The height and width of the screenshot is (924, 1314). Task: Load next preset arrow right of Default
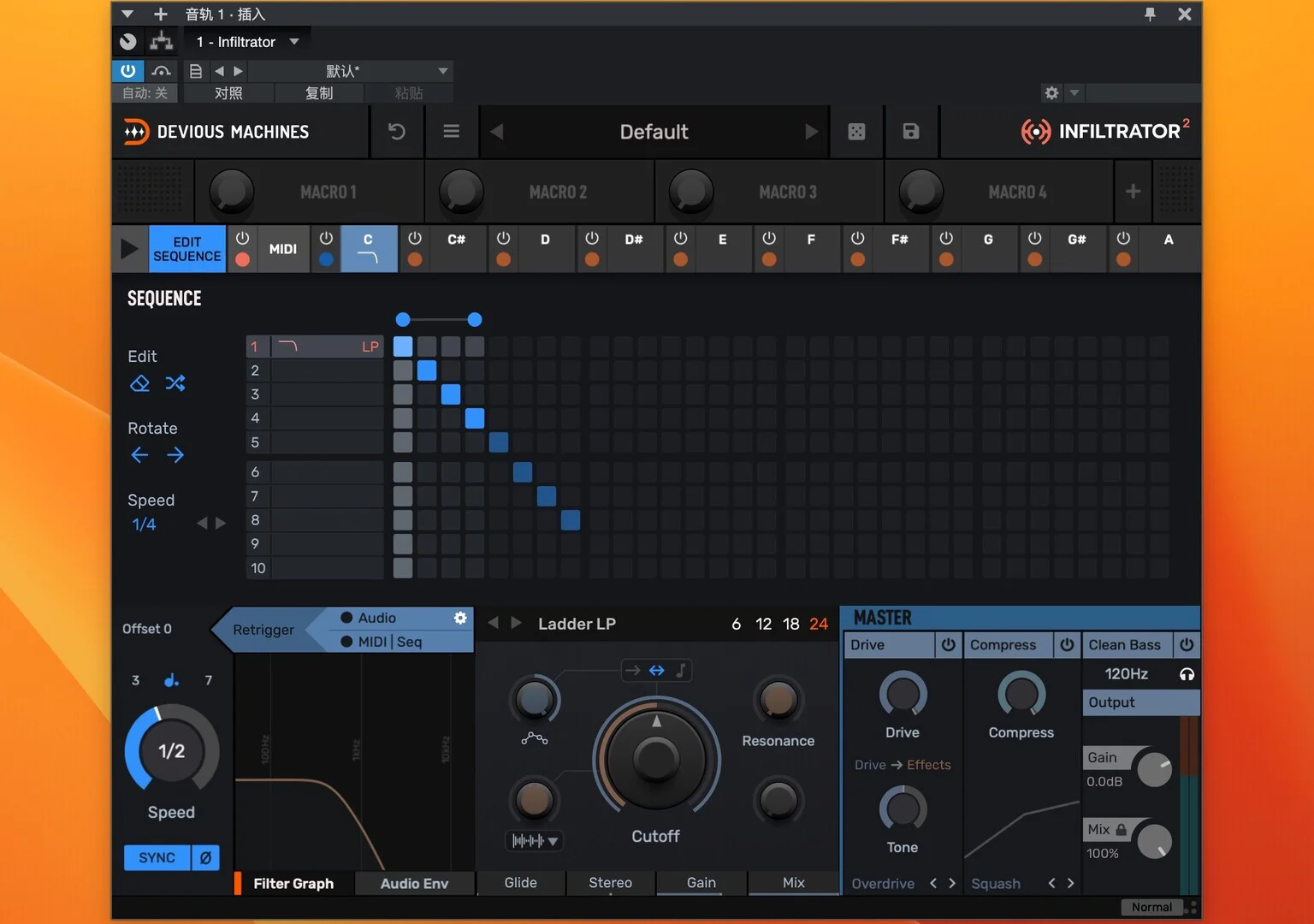click(x=812, y=131)
